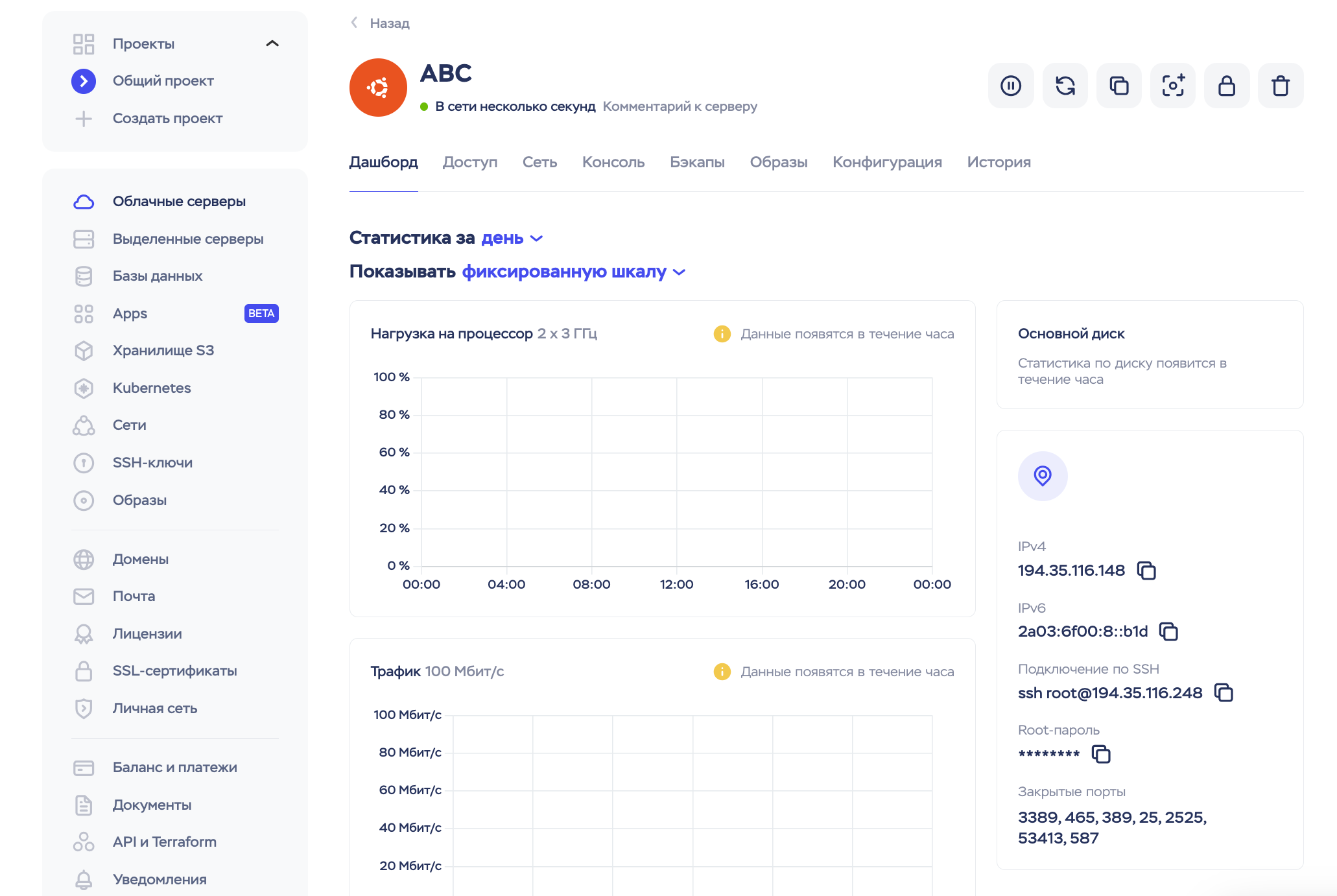Click Создать проект in sidebar
Viewport: 1337px width, 896px height.
tap(167, 118)
